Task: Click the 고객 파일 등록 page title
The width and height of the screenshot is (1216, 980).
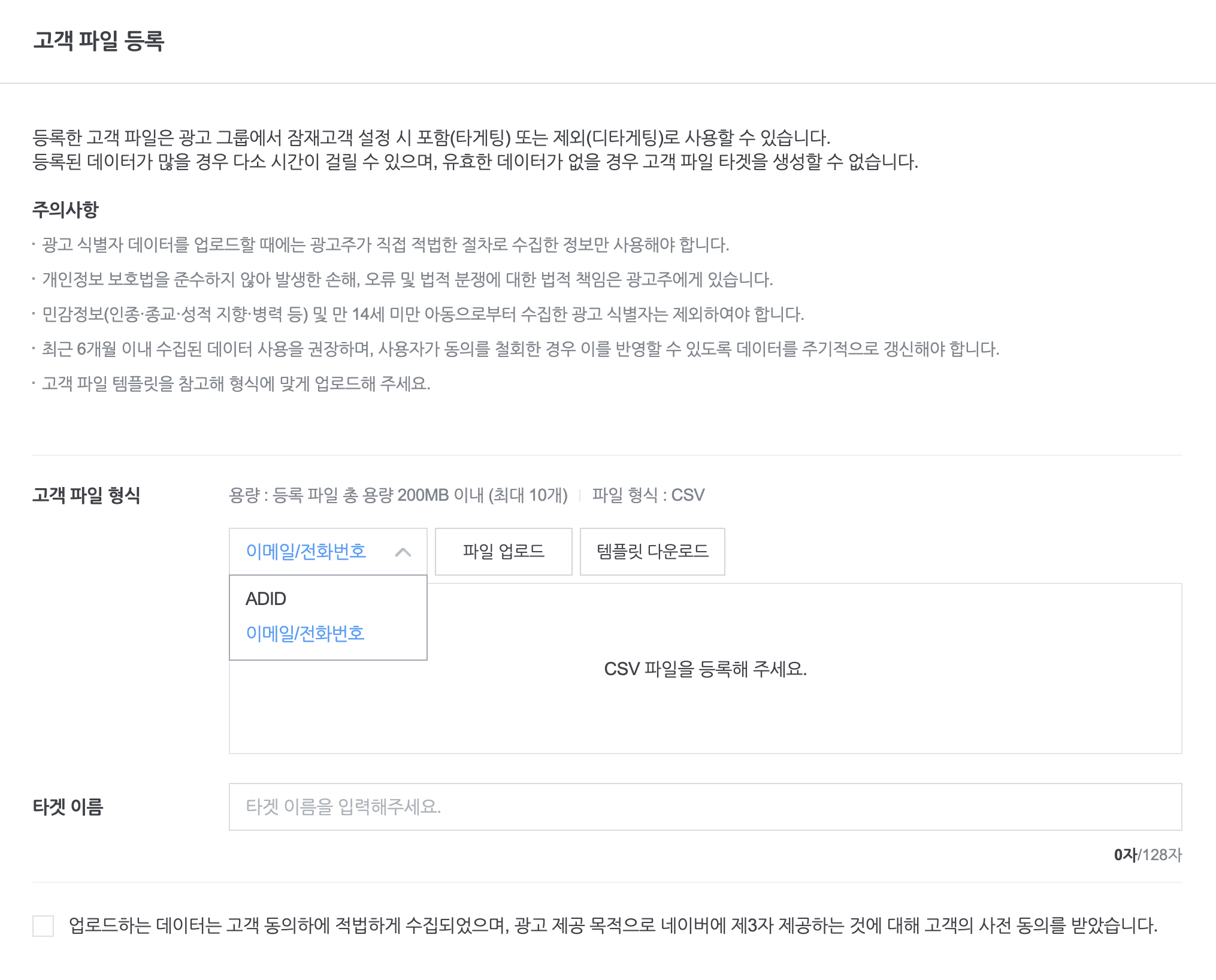Action: (x=99, y=41)
